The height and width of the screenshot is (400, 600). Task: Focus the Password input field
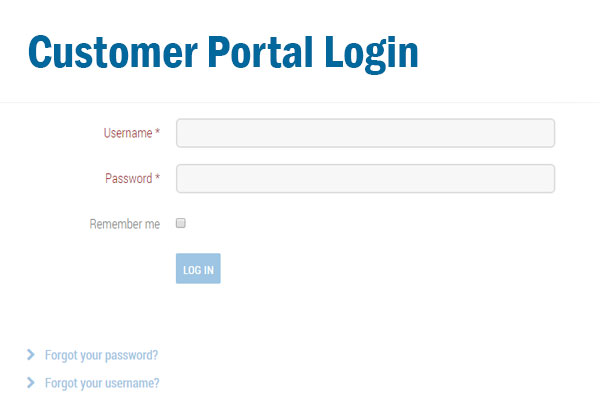(x=365, y=178)
